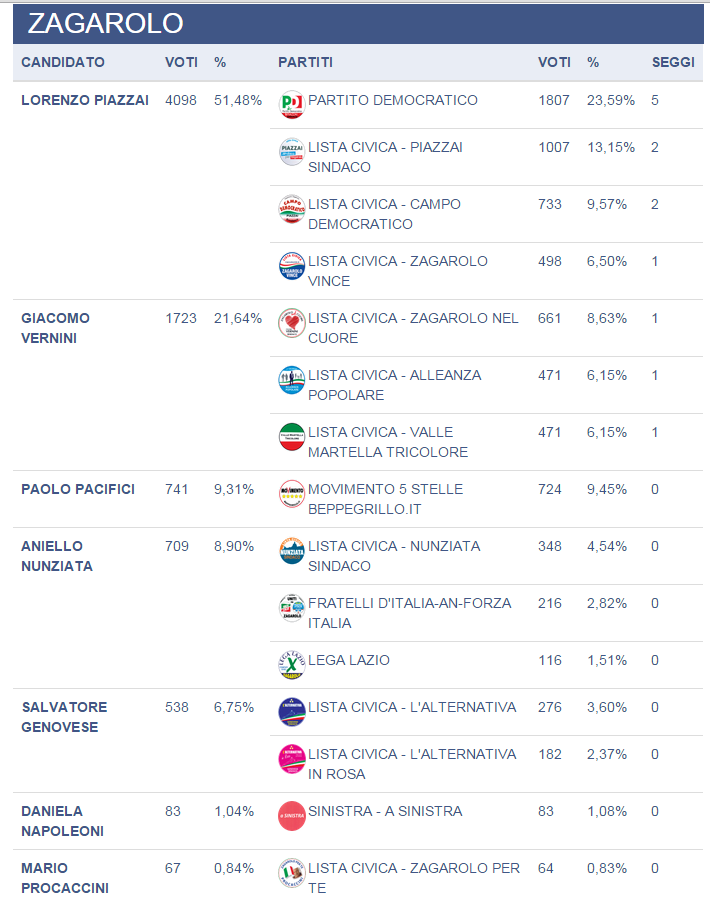Click the Piazzai Sindaco list logo
This screenshot has width=710, height=898.
pyautogui.click(x=291, y=152)
